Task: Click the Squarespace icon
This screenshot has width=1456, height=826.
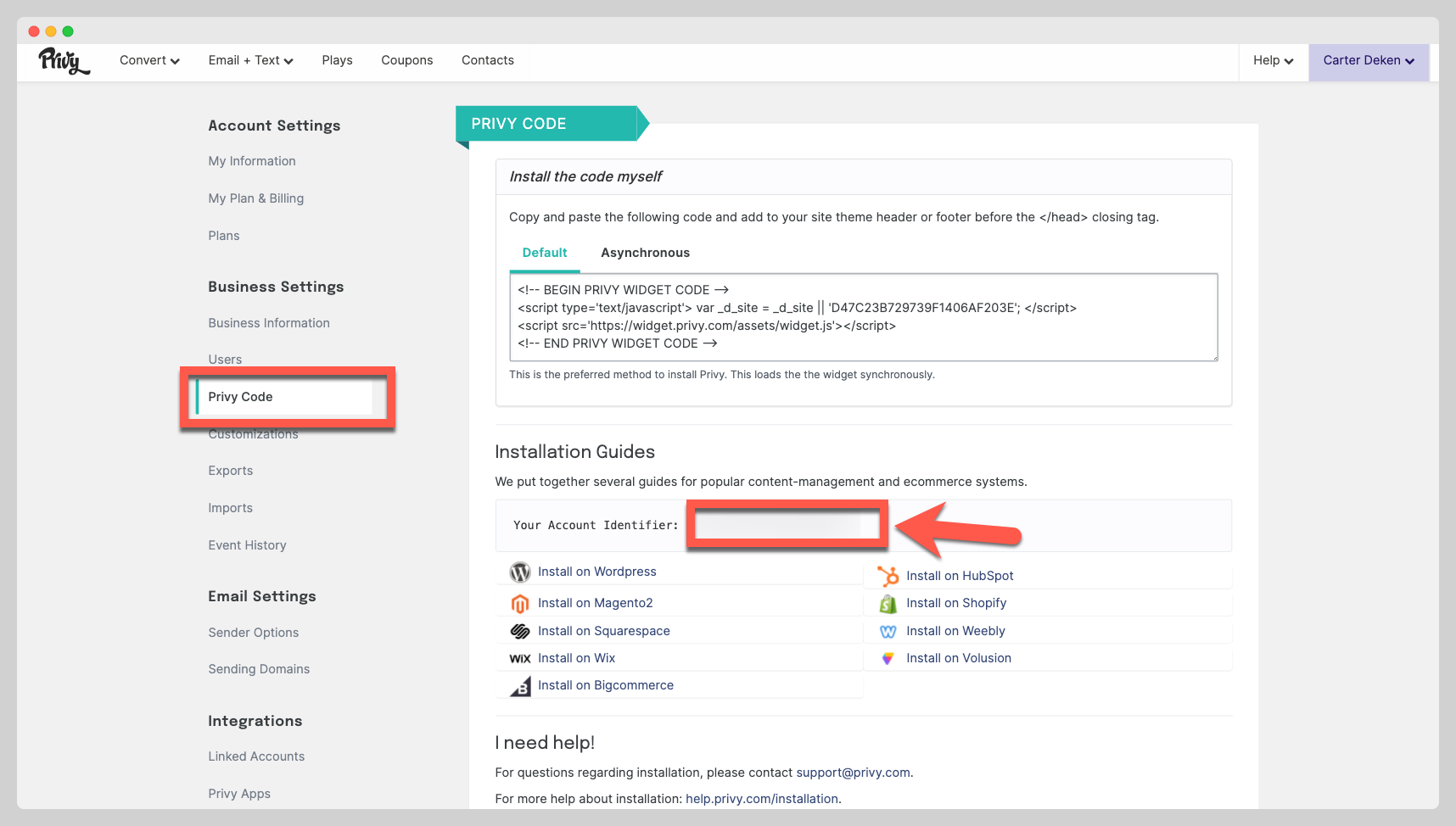Action: [520, 630]
